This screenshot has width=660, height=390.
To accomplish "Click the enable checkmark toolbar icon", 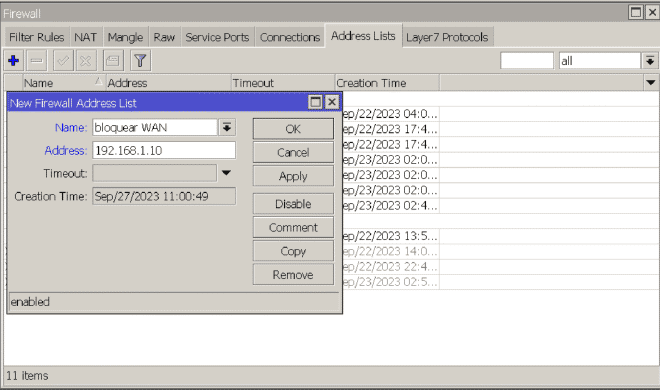I will tap(63, 61).
